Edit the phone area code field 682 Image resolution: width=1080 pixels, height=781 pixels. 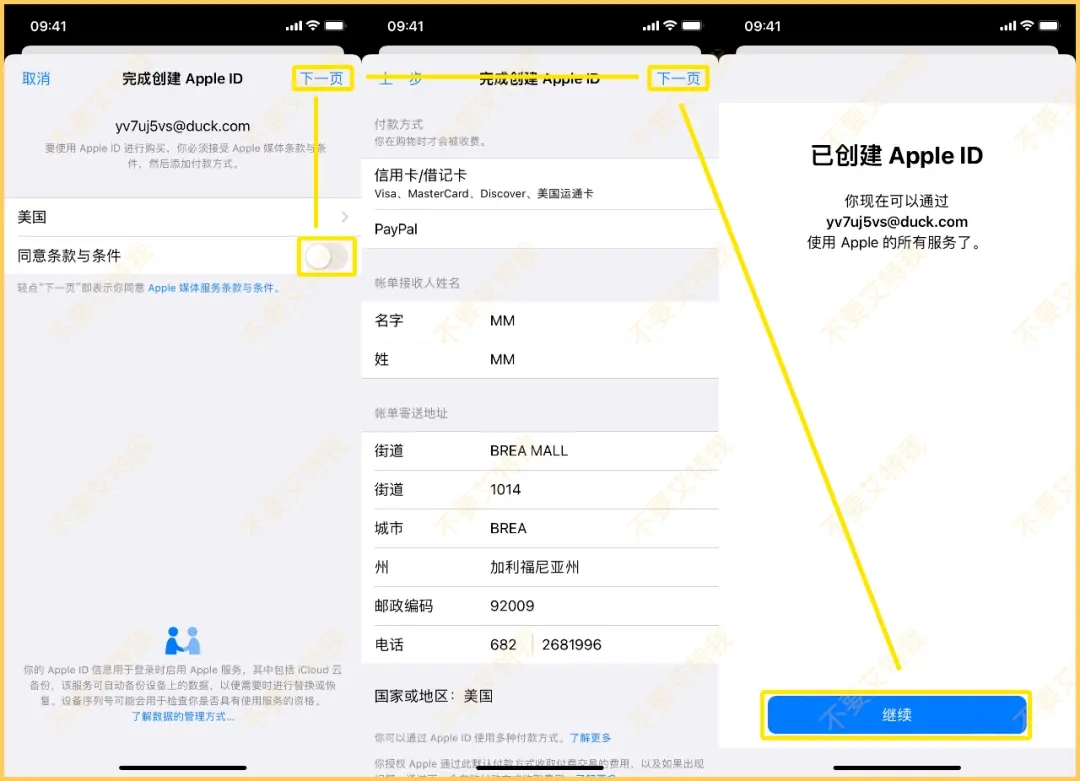(x=503, y=645)
